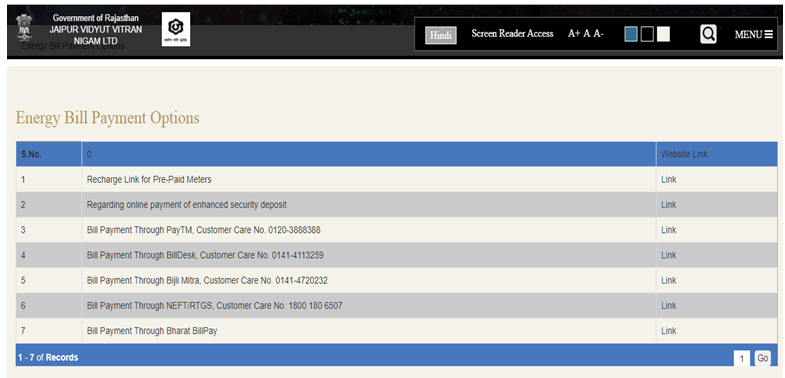The height and width of the screenshot is (378, 785).
Task: Open Link for Bharat BillPay payment
Action: (x=668, y=330)
